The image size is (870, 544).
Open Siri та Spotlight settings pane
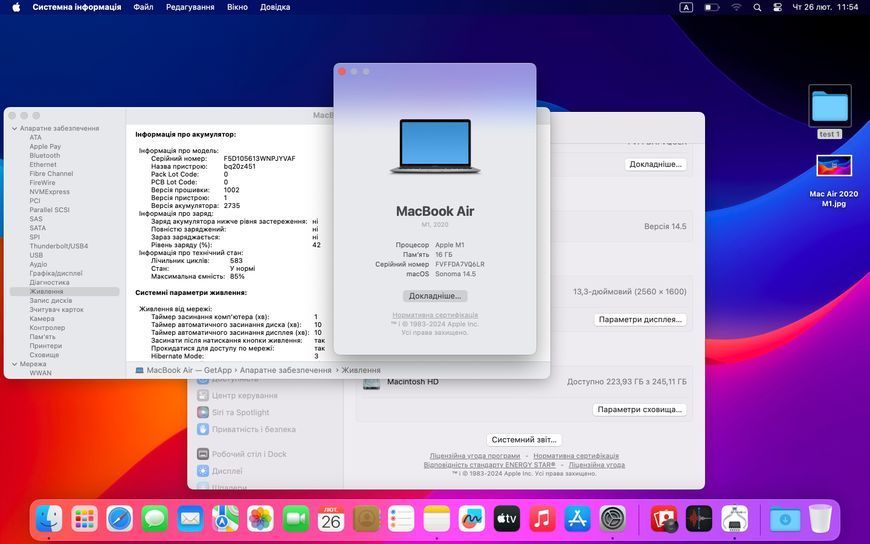pyautogui.click(x=234, y=412)
